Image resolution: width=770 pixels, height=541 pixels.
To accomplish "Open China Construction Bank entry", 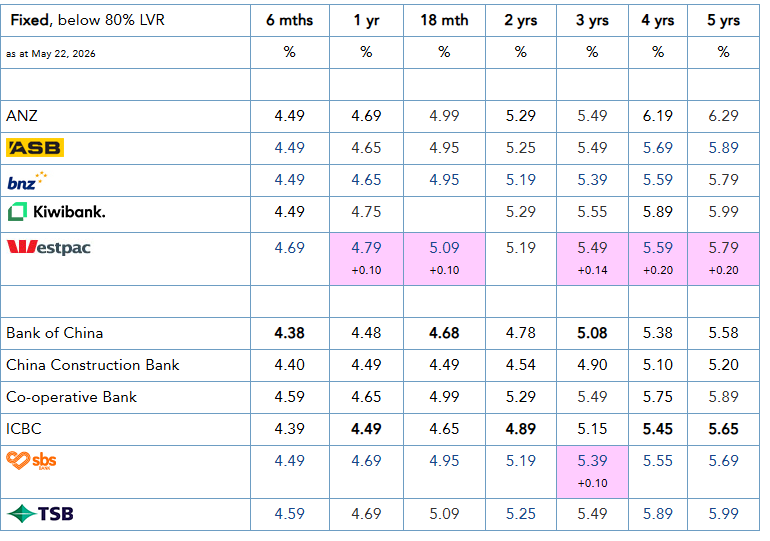I will point(93,365).
